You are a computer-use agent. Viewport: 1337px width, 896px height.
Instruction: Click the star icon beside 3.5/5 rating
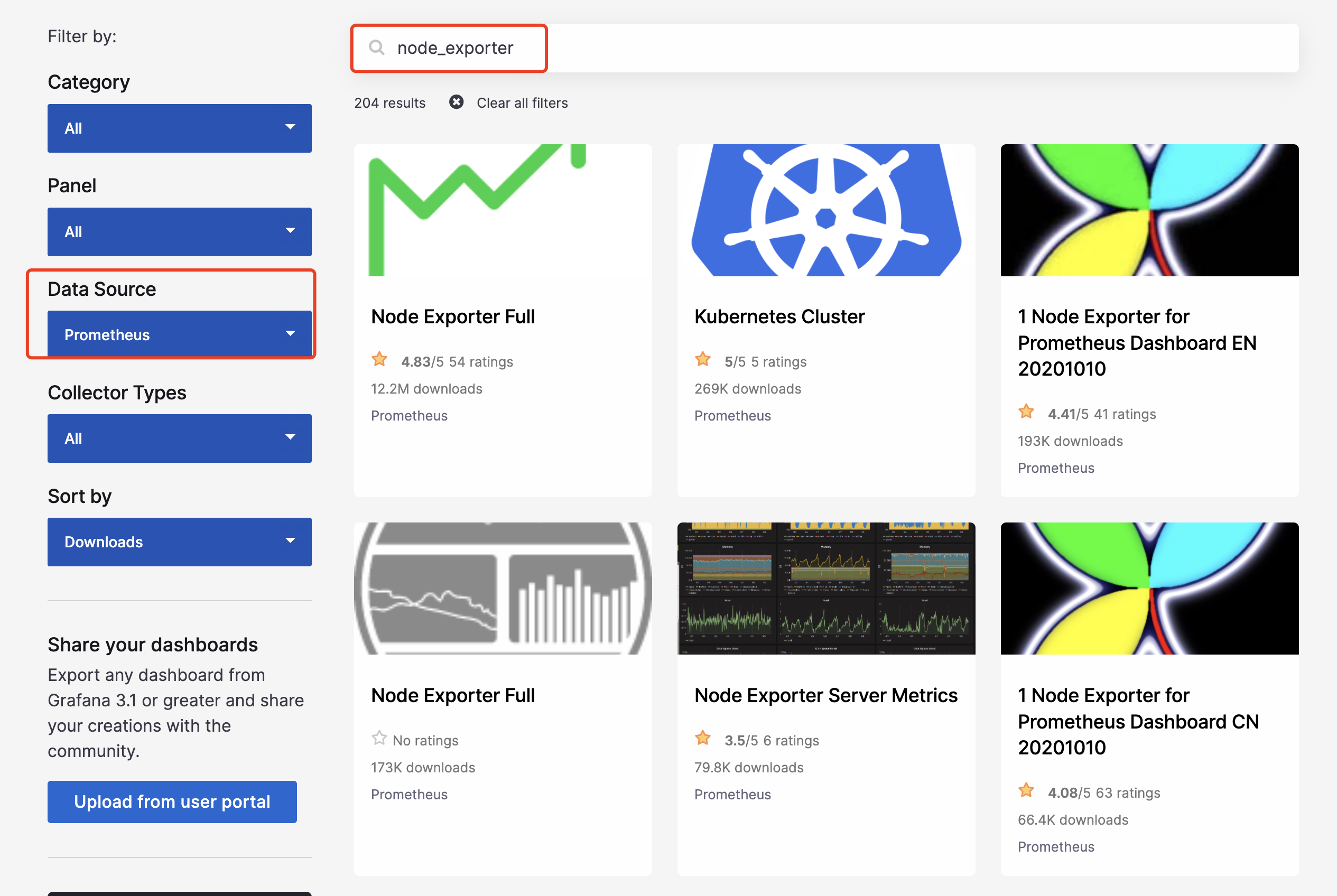[x=703, y=738]
